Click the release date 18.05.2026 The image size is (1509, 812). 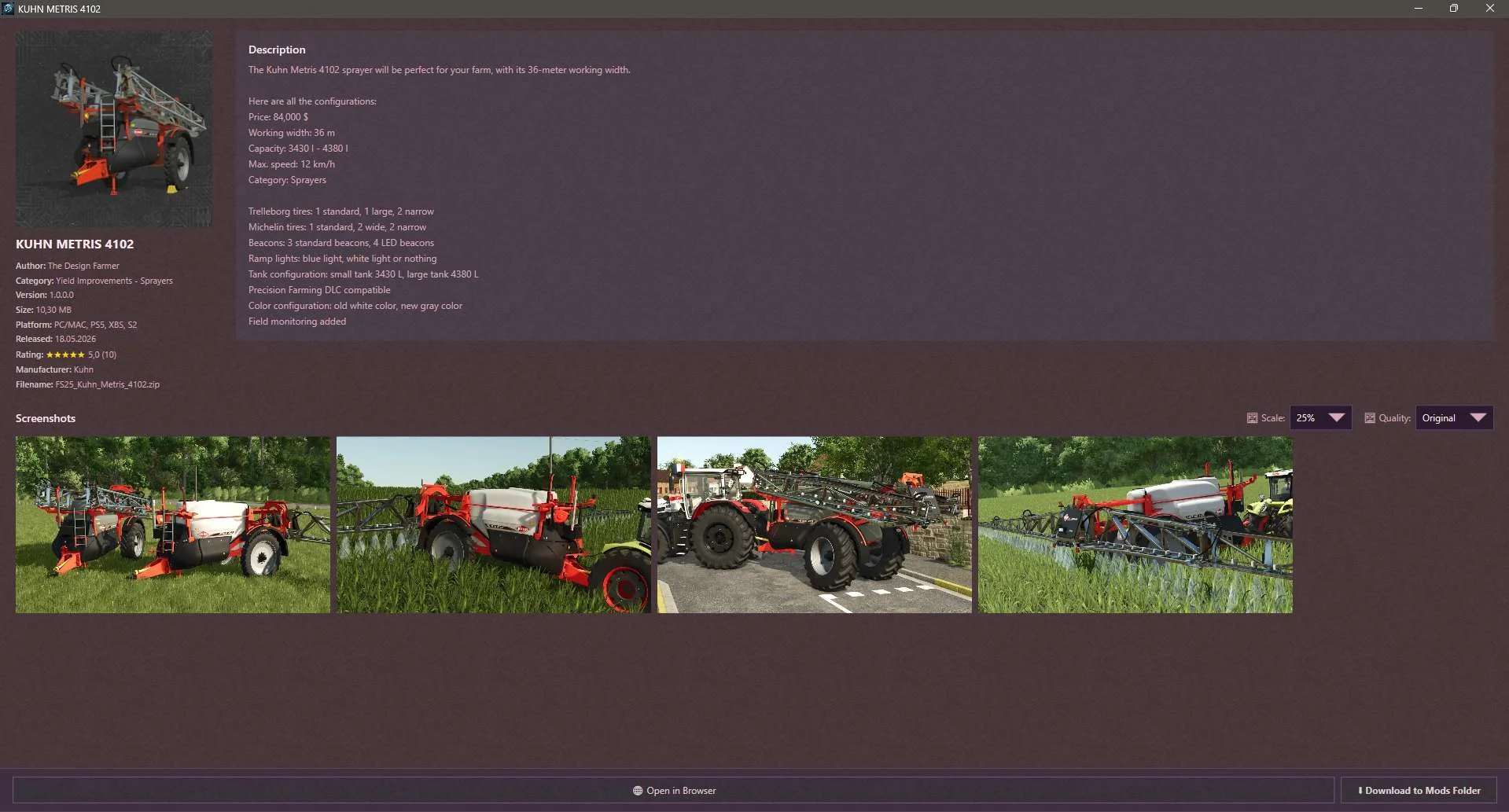[x=75, y=339]
